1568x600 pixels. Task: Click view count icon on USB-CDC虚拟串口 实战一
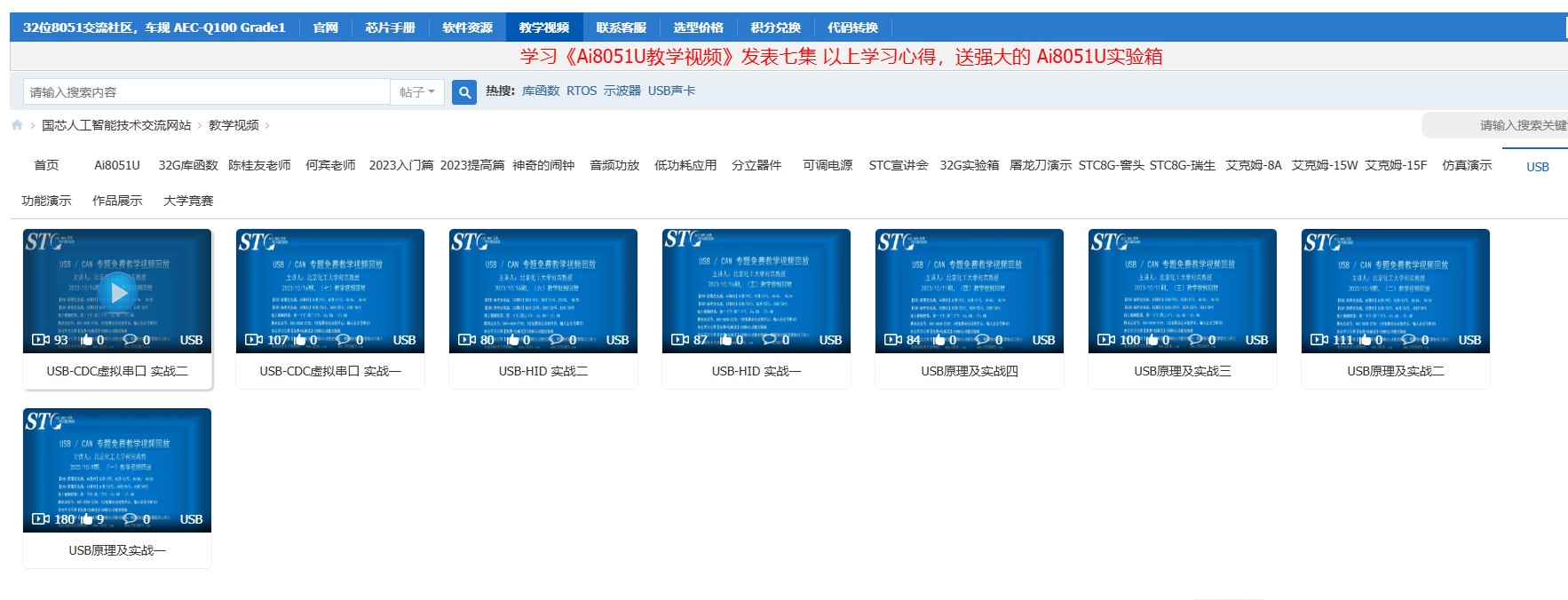254,340
